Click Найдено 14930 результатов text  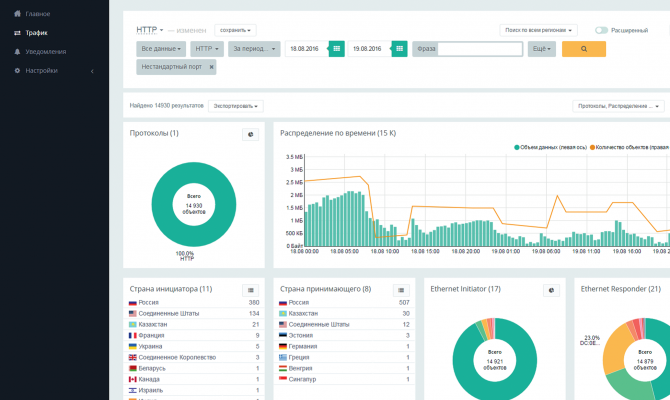tap(167, 106)
